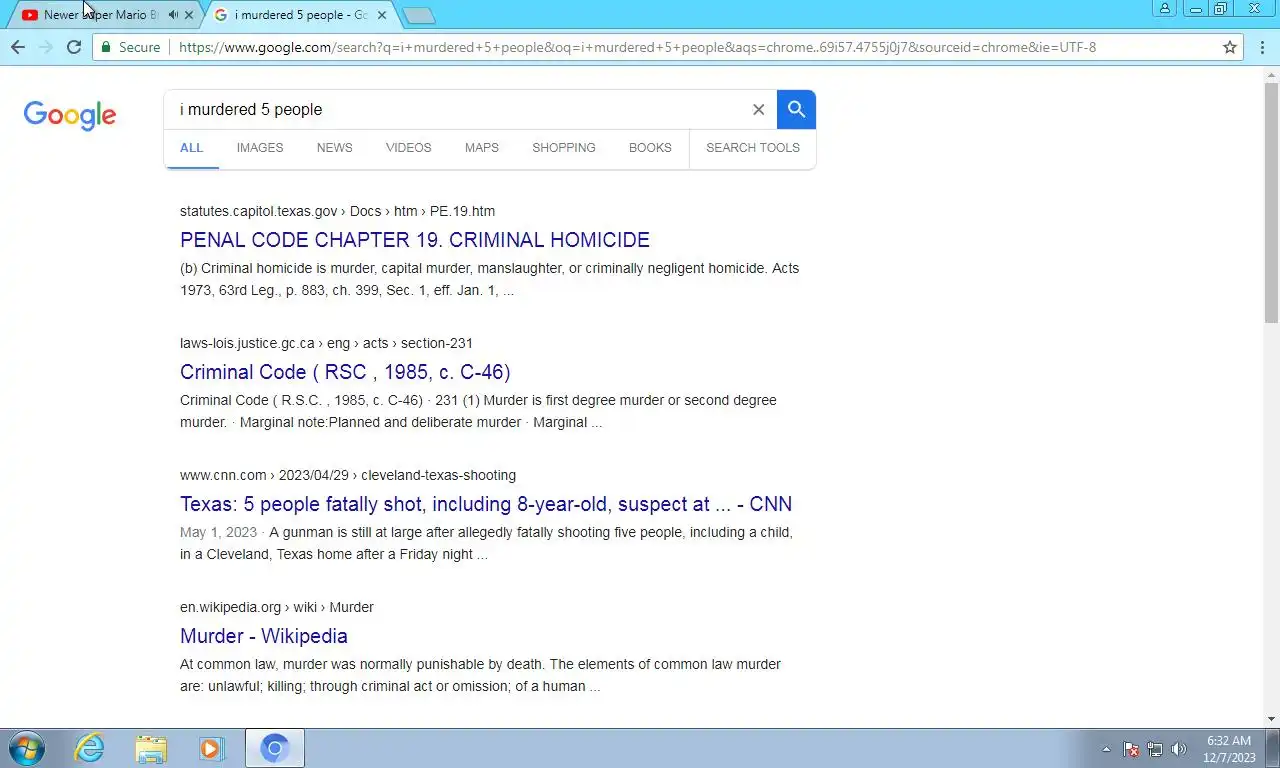The image size is (1280, 768).
Task: Click the scrollbar up arrow
Action: coord(1271,74)
